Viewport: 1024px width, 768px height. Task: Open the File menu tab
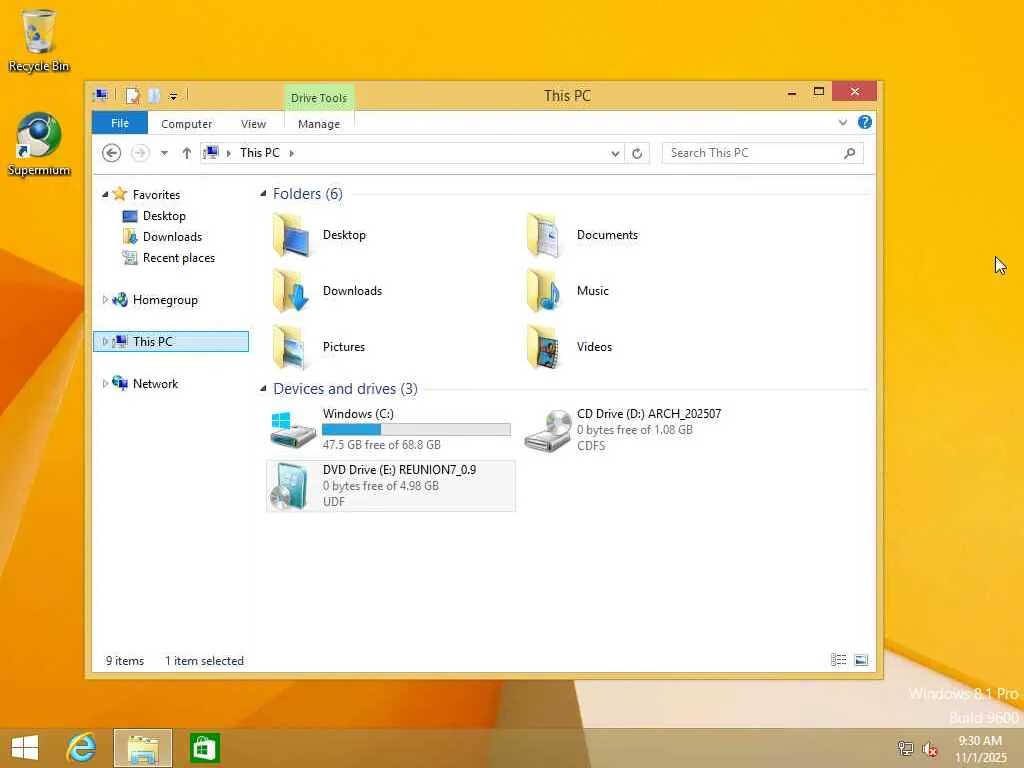[120, 123]
